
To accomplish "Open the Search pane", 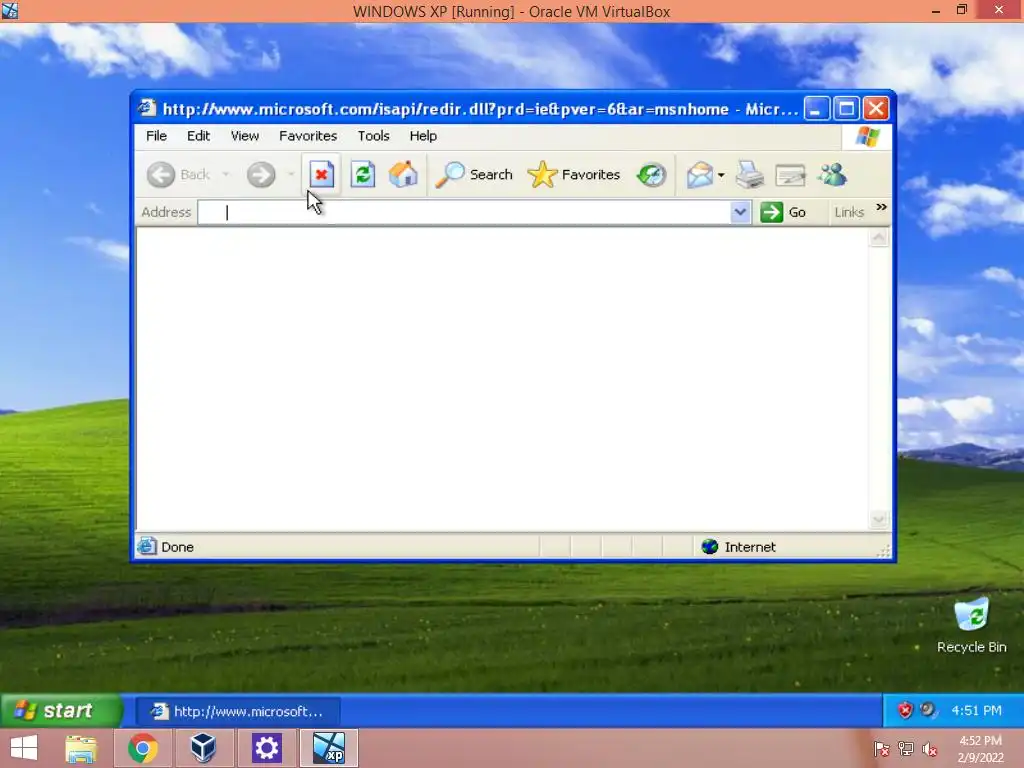I will pos(474,174).
